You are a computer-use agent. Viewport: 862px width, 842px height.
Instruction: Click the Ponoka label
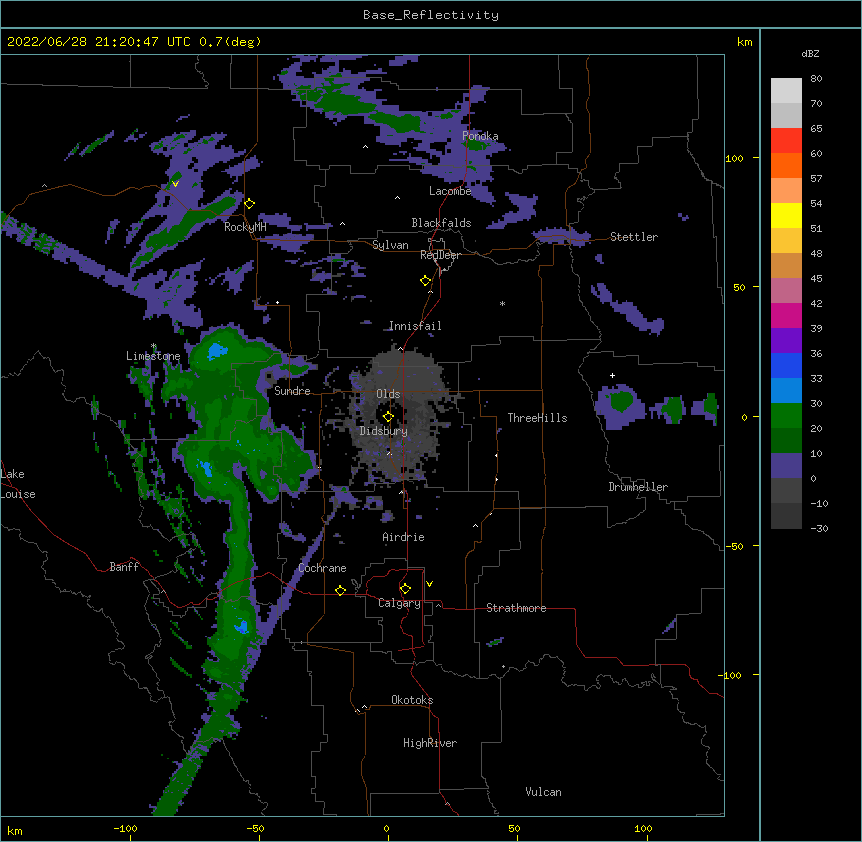coord(480,136)
